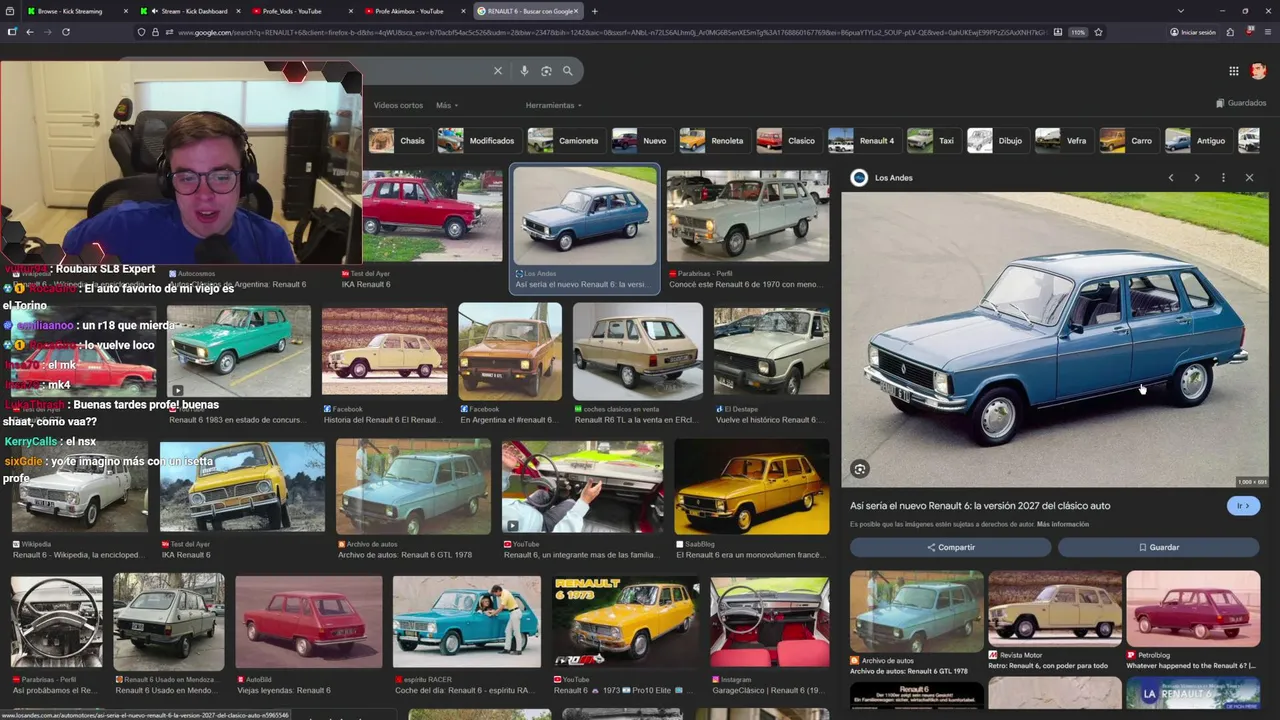The image size is (1280, 720).
Task: Open green Renault 6 1983 thumbnail
Action: (239, 351)
